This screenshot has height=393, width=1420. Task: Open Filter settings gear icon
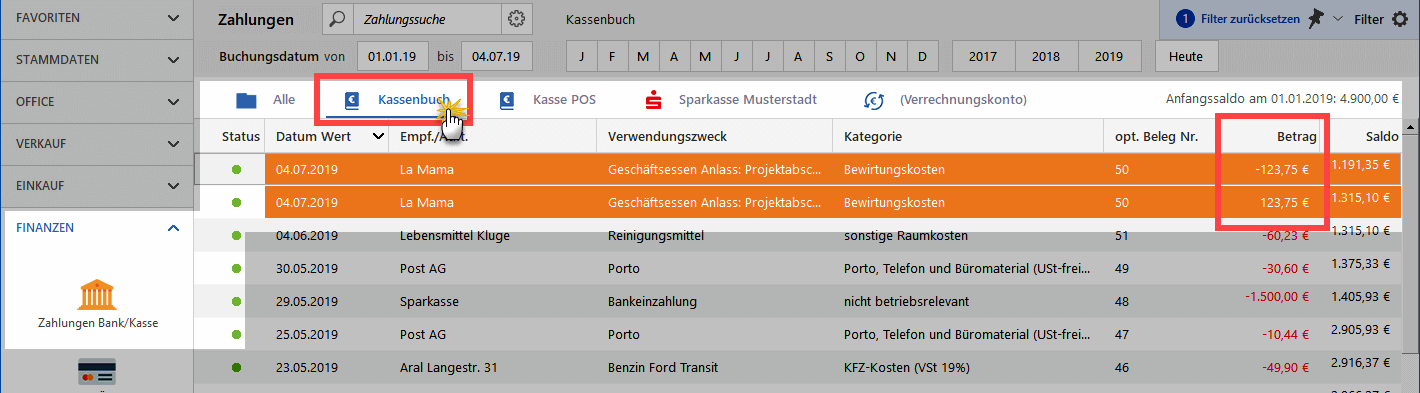(1400, 19)
